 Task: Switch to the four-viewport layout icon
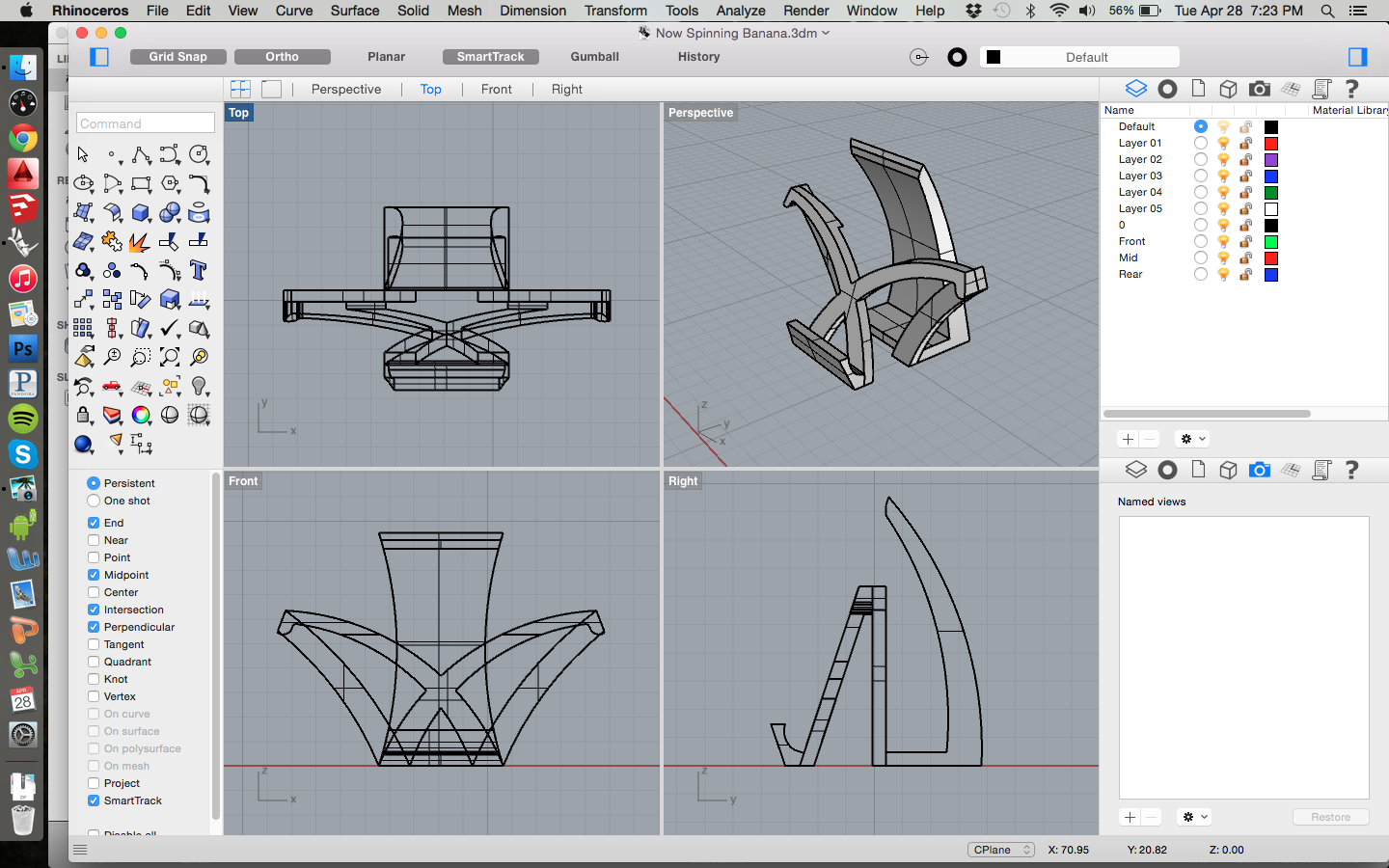pyautogui.click(x=240, y=89)
